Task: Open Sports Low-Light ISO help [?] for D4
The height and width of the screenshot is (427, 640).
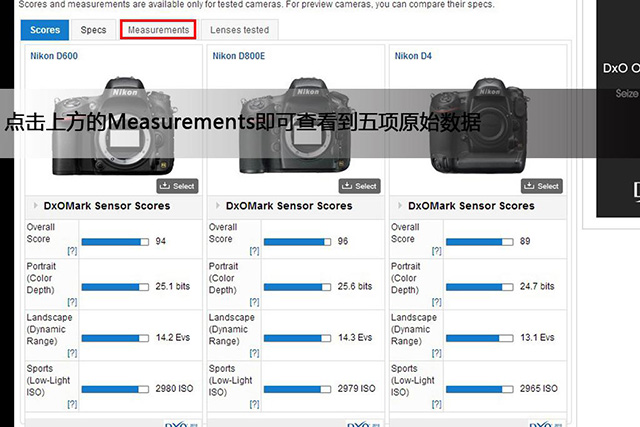Action: pyautogui.click(x=437, y=404)
